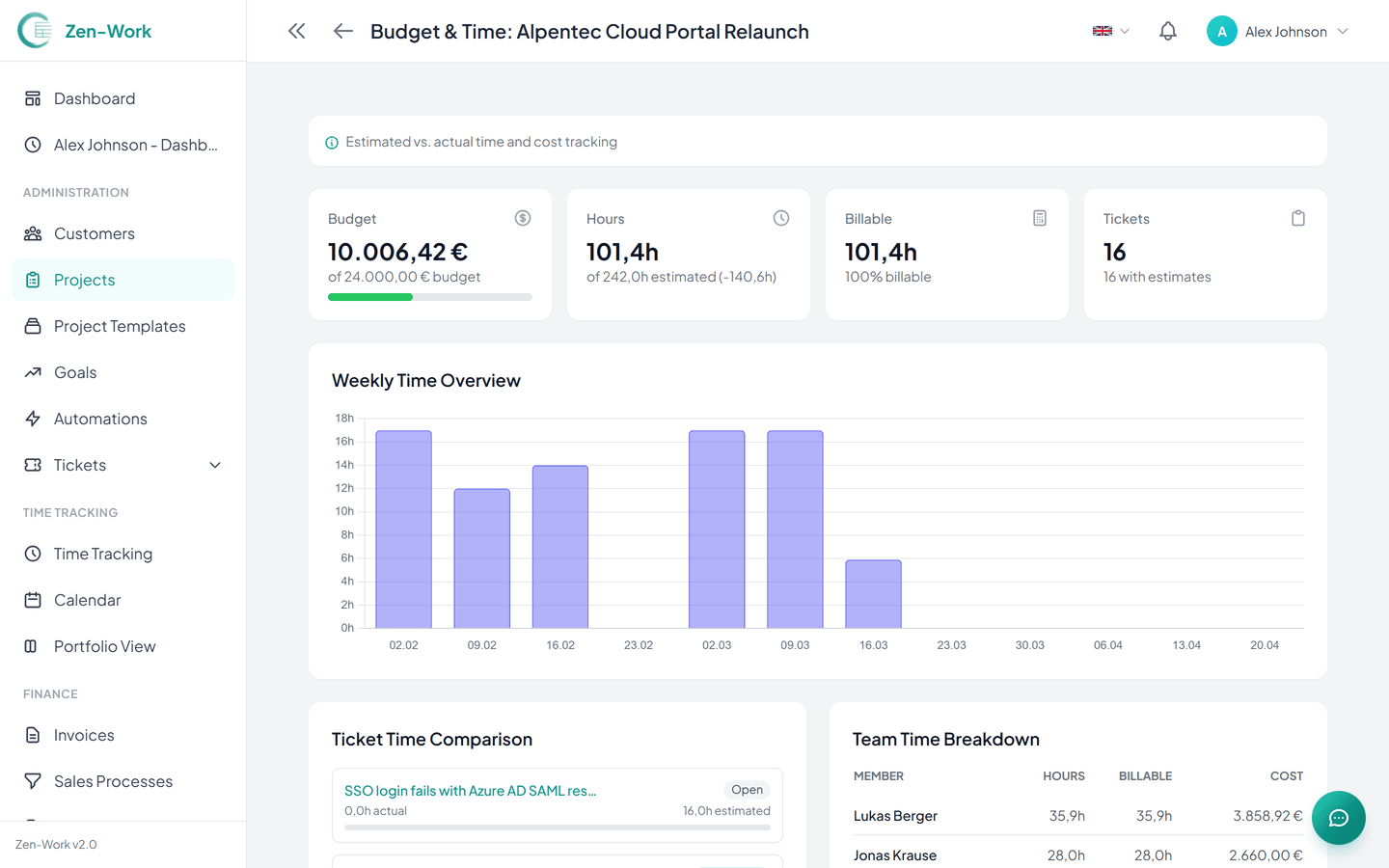Click the Dashboard sidebar icon

point(33,98)
